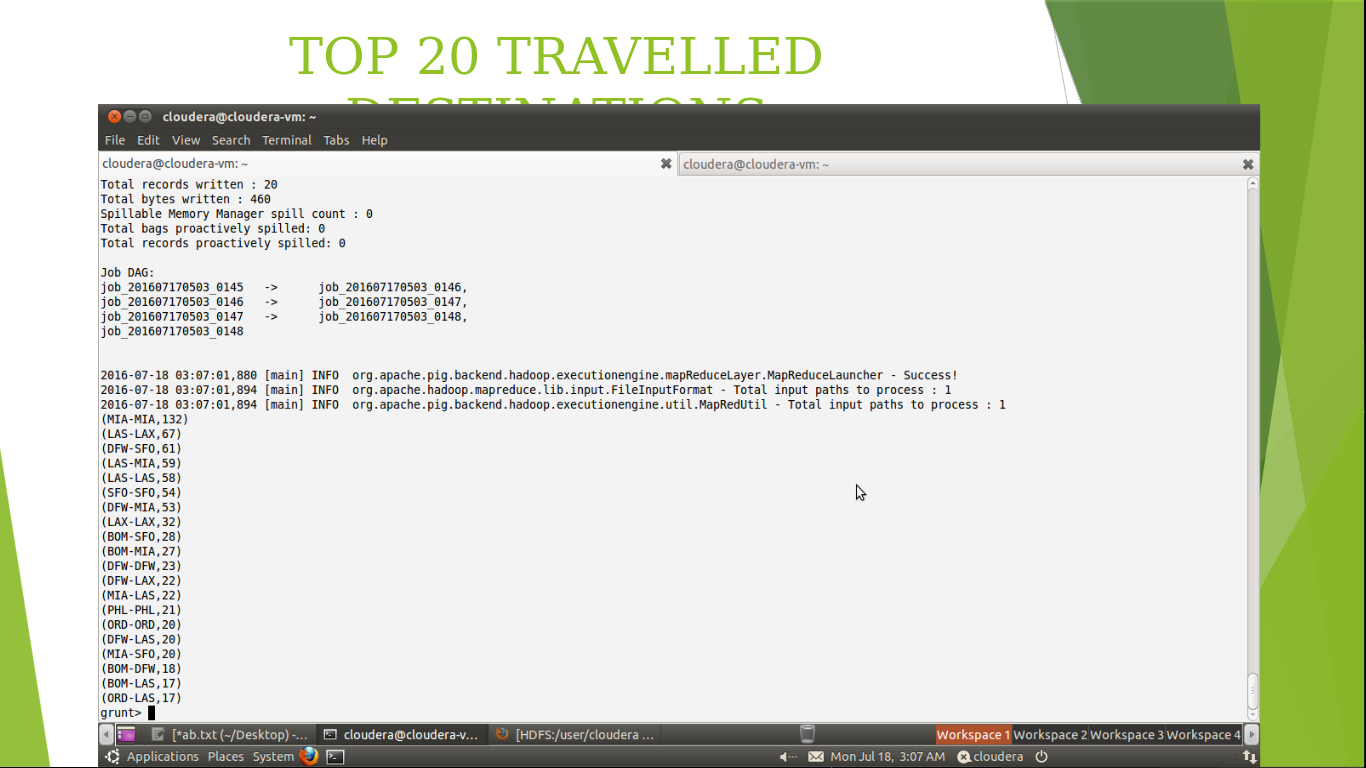
Task: Launch Firefox from the panel
Action: tap(309, 757)
